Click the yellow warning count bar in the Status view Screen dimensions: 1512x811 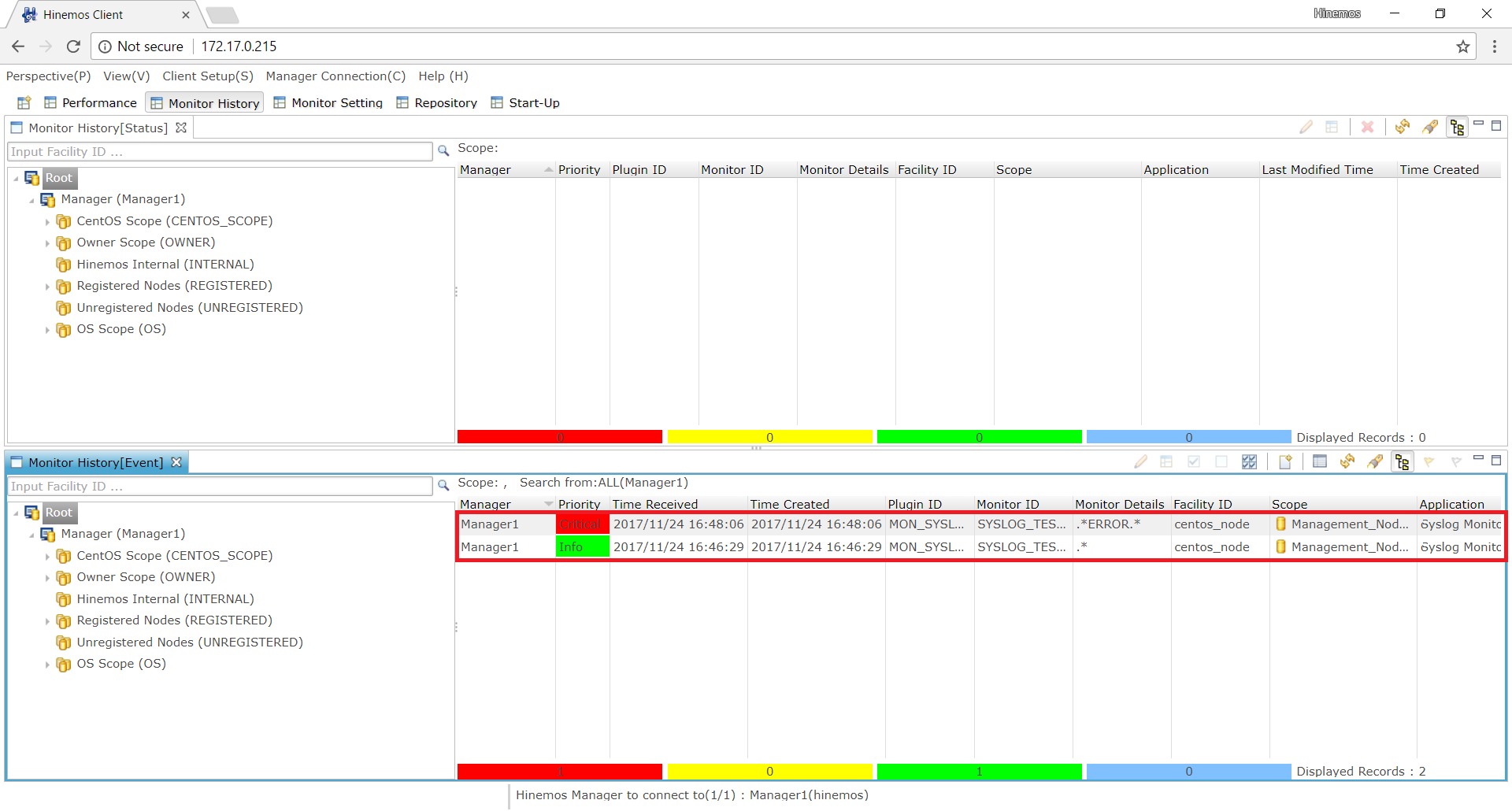click(x=769, y=437)
